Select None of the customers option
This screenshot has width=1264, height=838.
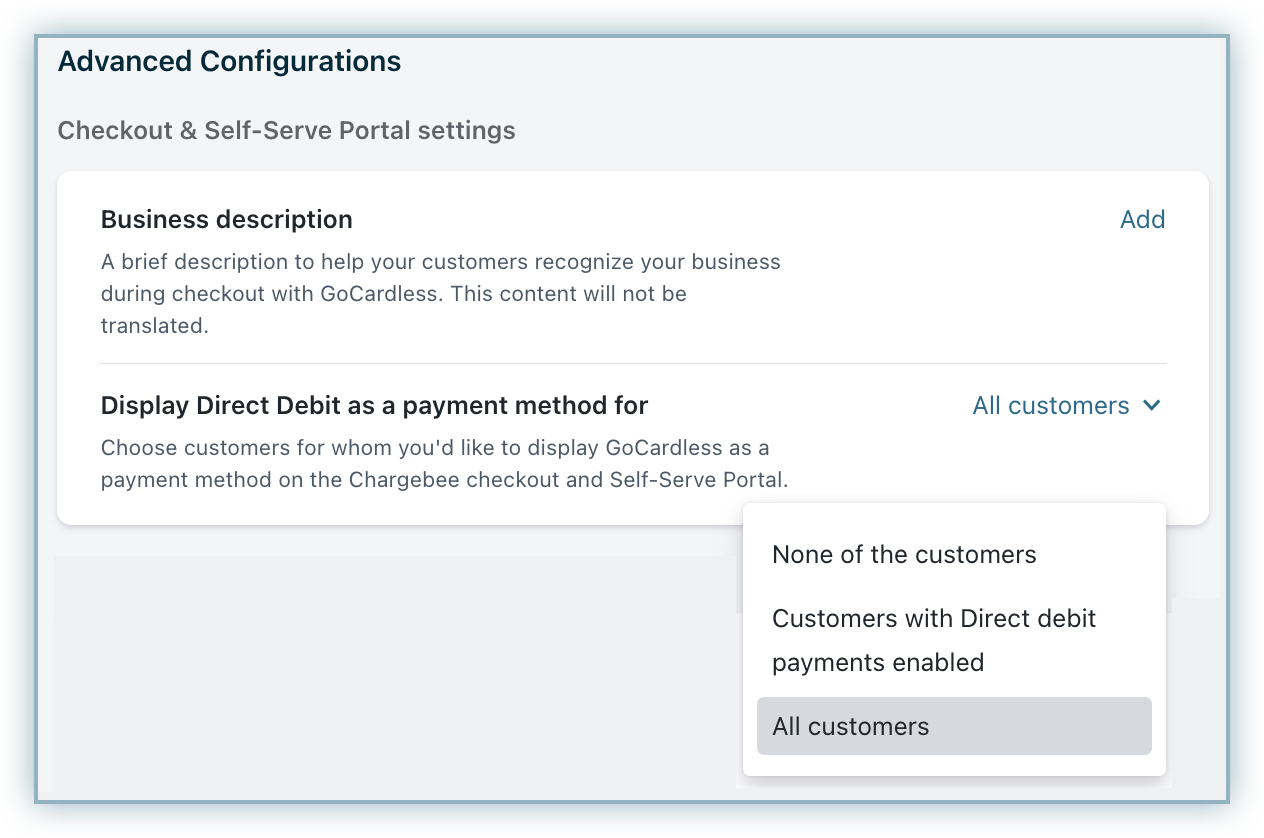click(904, 555)
